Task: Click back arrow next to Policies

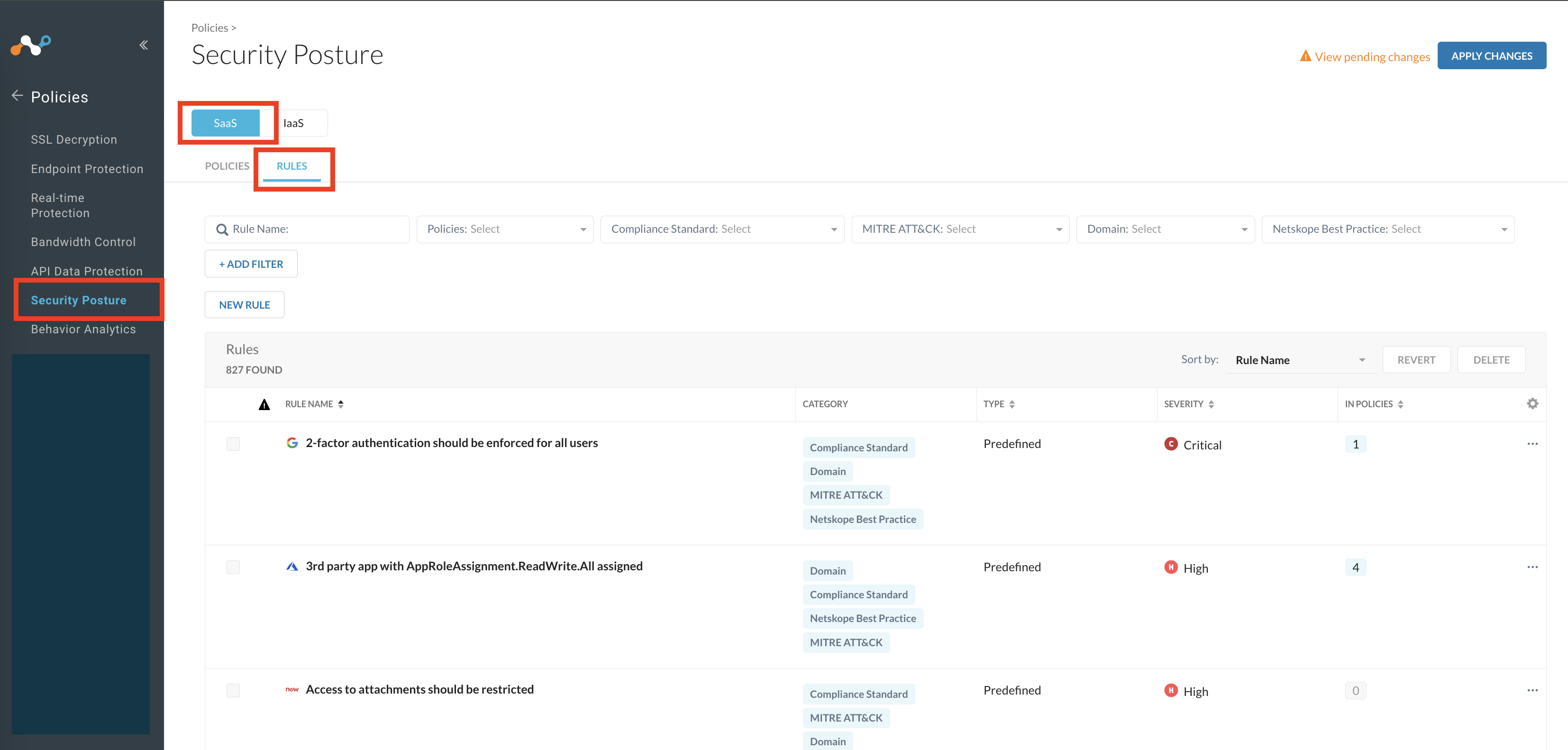Action: coord(17,96)
